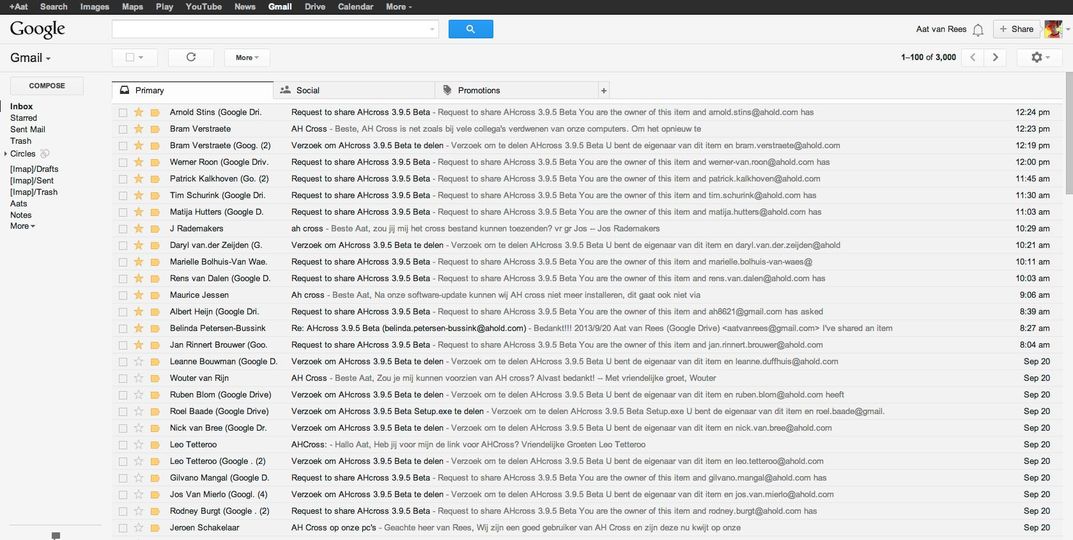The height and width of the screenshot is (540, 1073).
Task: Star the Wouter van Rijn message
Action: (138, 378)
